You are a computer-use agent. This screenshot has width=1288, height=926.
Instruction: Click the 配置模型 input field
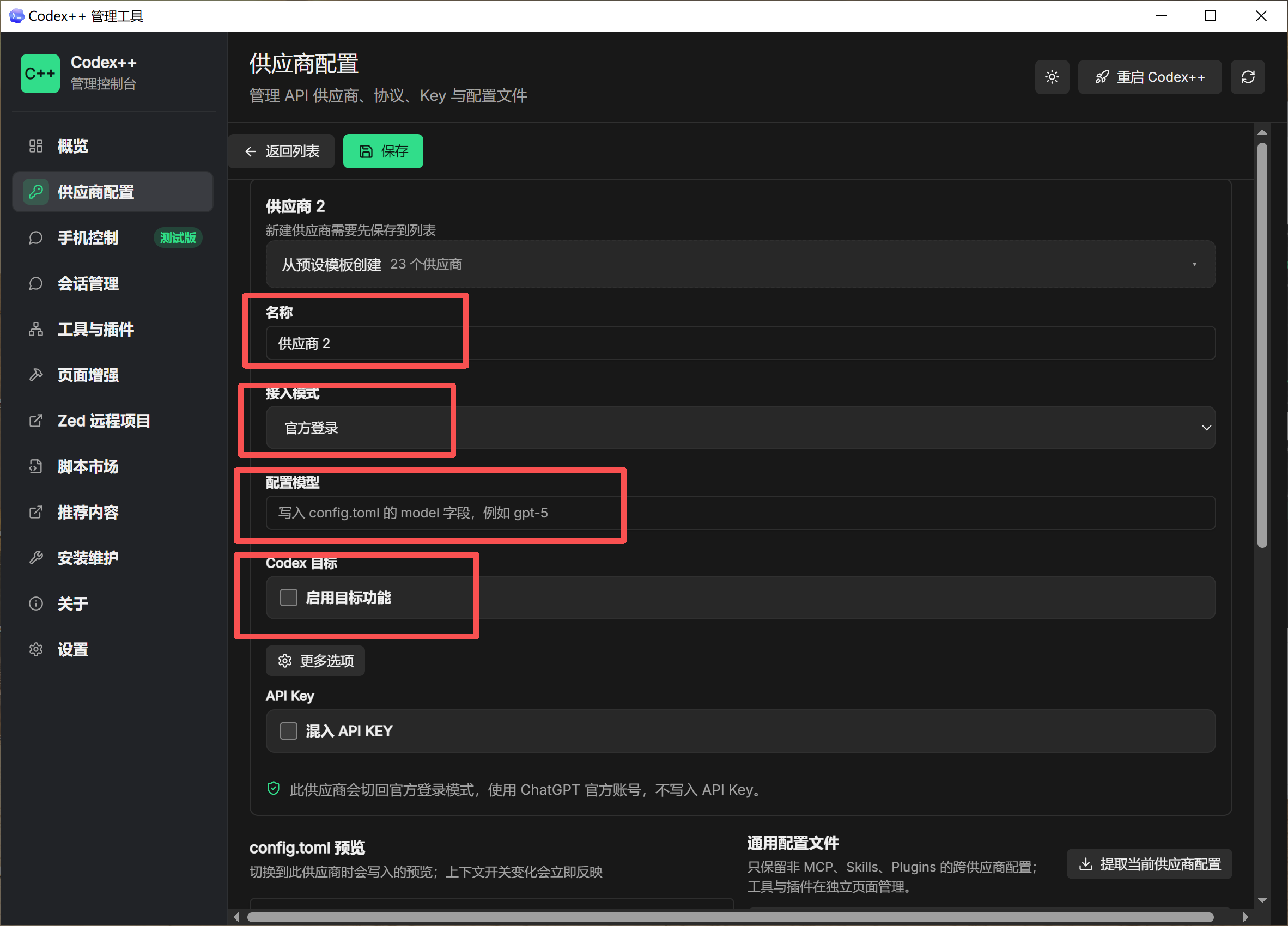tap(740, 513)
